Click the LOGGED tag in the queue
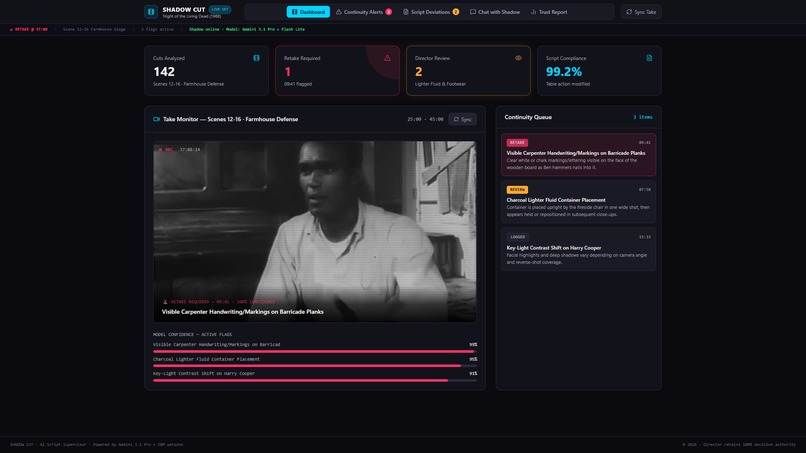 pos(517,237)
